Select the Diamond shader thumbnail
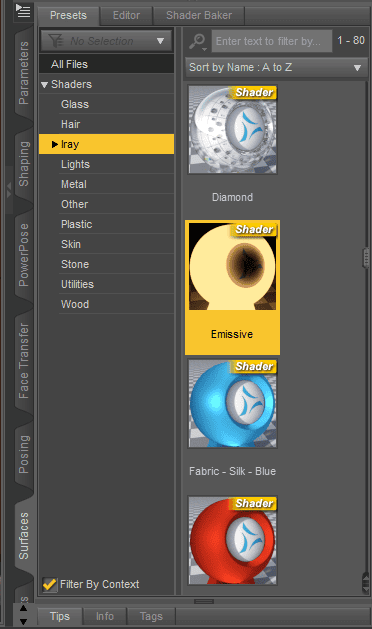This screenshot has width=372, height=629. point(232,130)
